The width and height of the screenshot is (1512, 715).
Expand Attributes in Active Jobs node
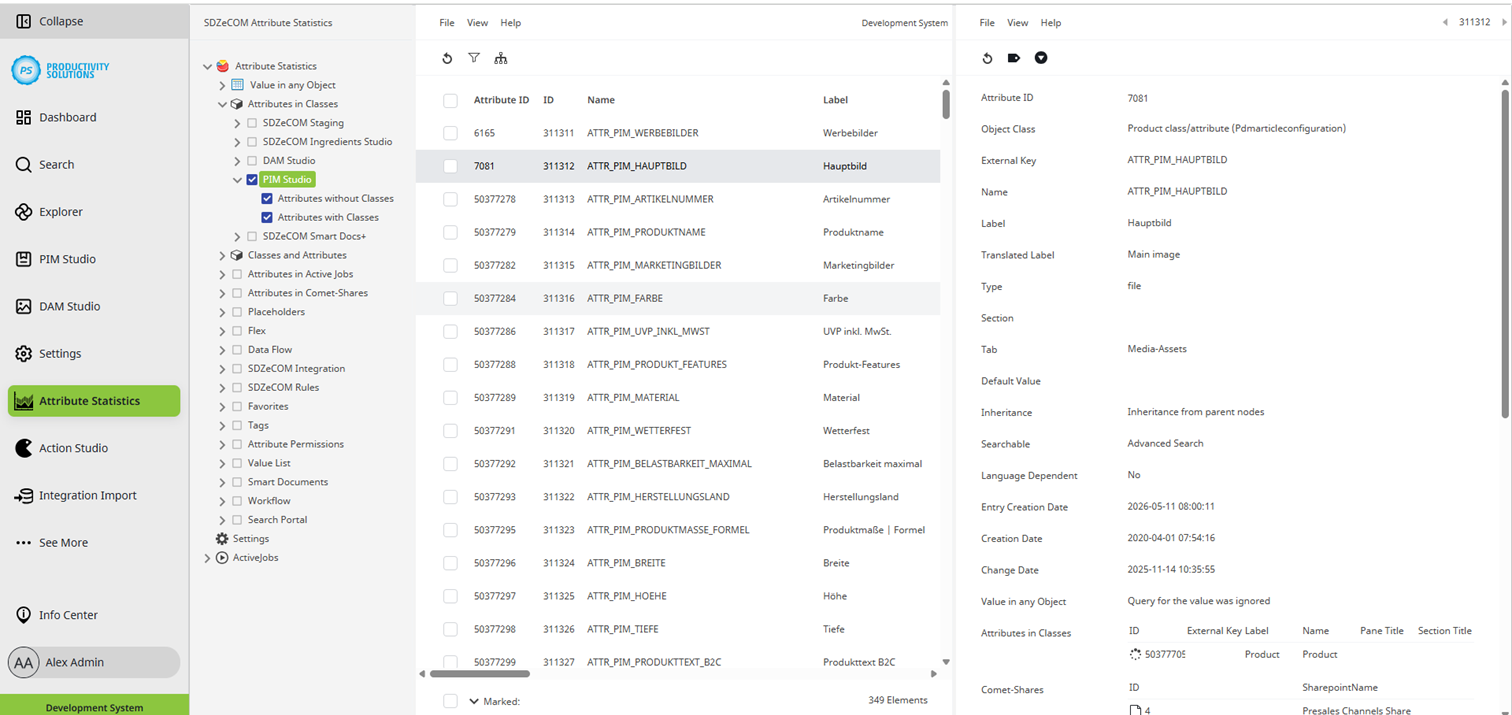pos(222,274)
